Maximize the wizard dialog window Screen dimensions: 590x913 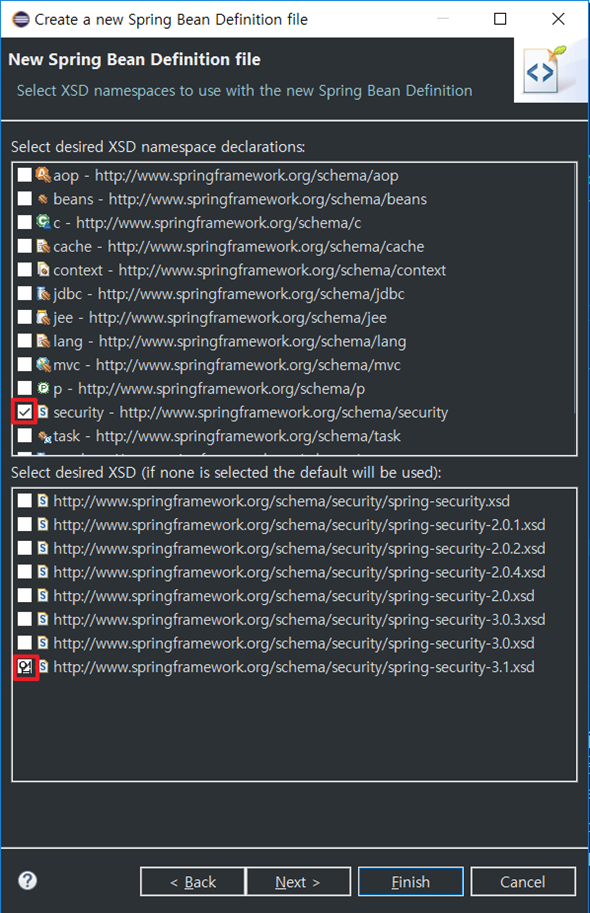click(500, 19)
